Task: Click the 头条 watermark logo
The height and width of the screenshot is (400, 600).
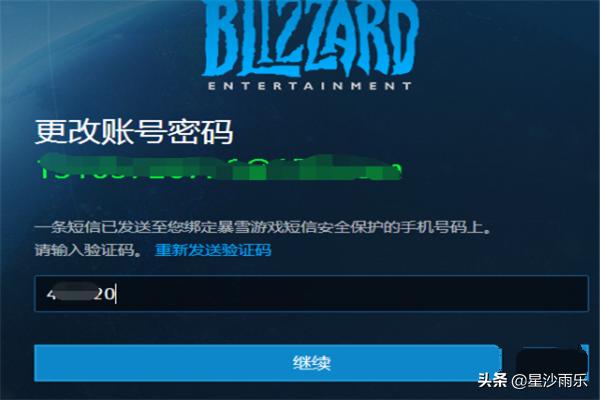Action: tap(492, 380)
